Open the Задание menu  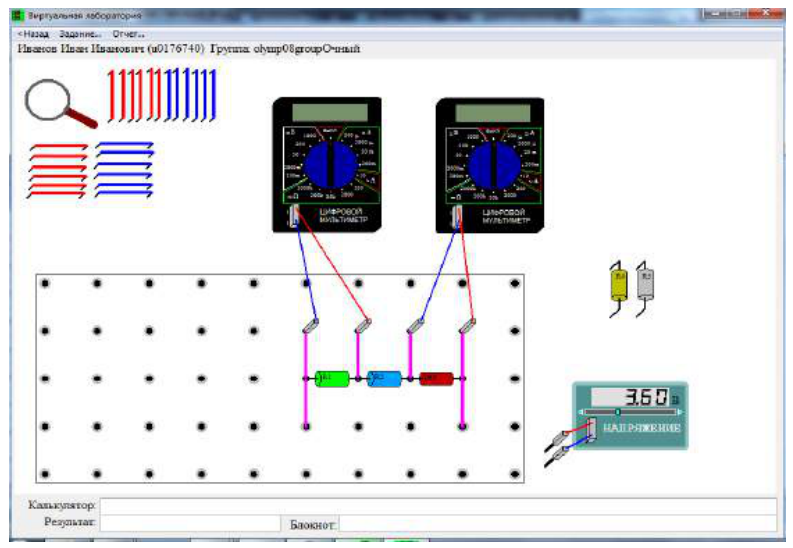point(80,34)
